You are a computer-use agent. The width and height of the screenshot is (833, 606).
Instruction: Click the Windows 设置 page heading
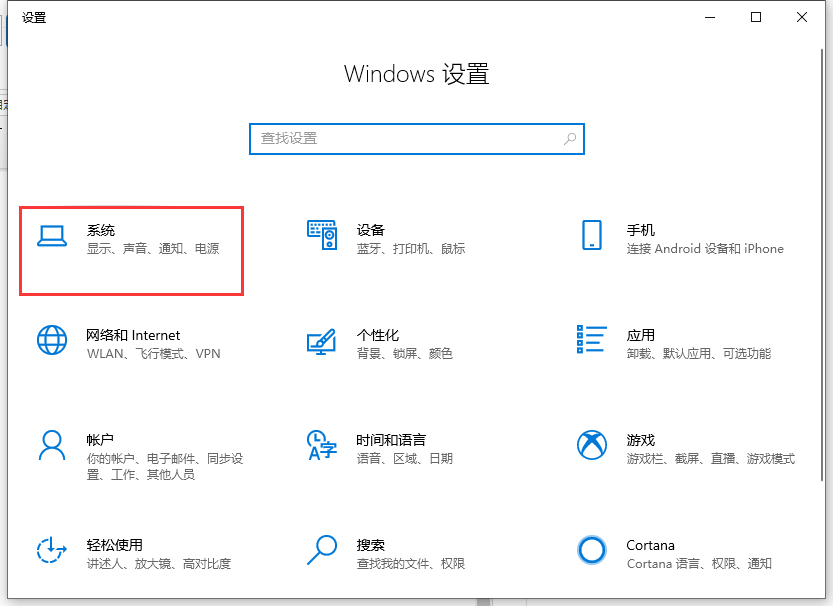416,74
